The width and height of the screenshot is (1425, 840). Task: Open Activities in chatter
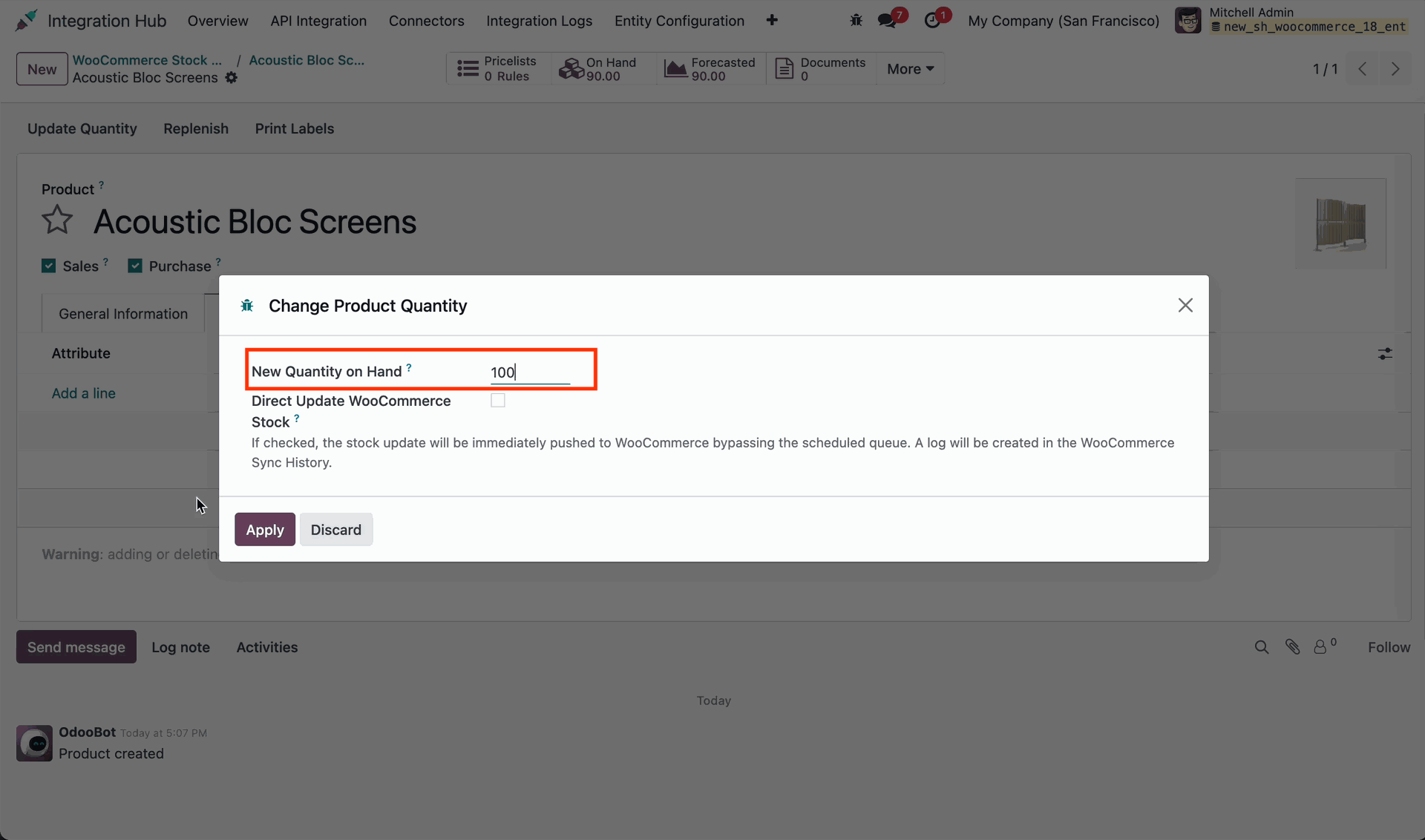267,647
